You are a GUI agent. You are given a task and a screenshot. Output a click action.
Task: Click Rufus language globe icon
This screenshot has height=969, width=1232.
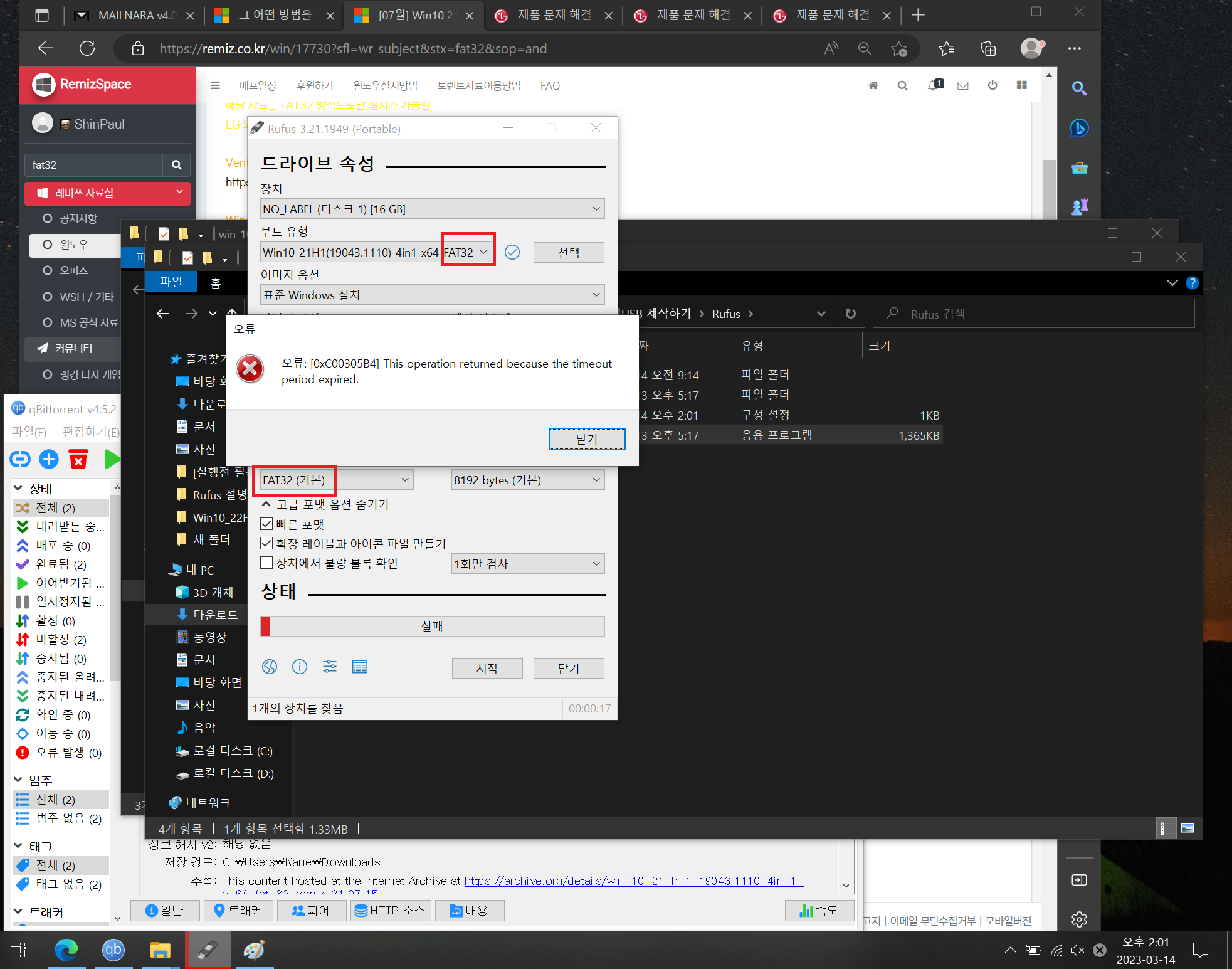coord(270,667)
